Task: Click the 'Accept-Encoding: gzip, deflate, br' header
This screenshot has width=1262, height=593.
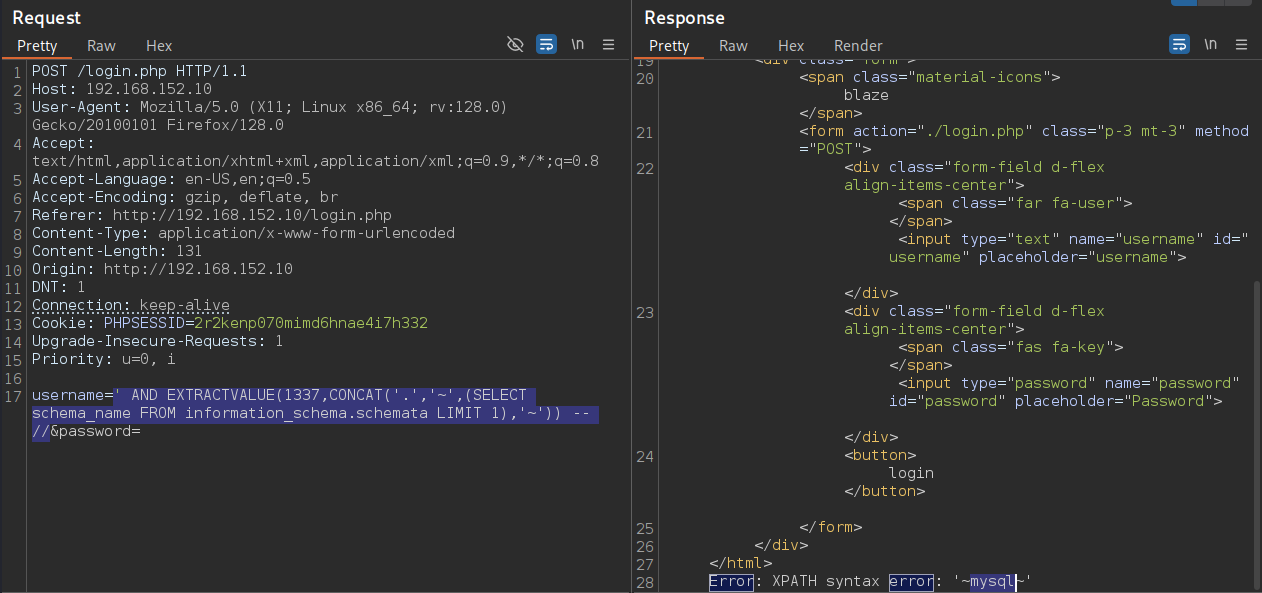Action: 185,198
